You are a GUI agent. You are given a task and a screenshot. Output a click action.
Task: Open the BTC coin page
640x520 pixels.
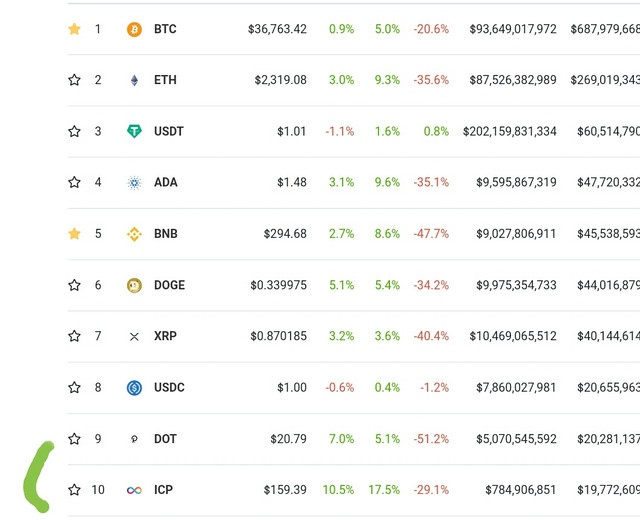pyautogui.click(x=165, y=29)
